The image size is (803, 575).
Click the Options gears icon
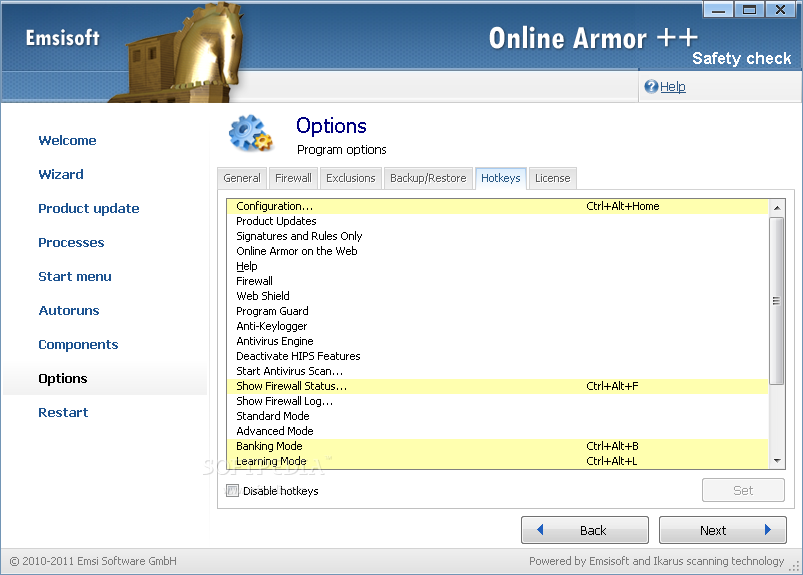[x=251, y=133]
